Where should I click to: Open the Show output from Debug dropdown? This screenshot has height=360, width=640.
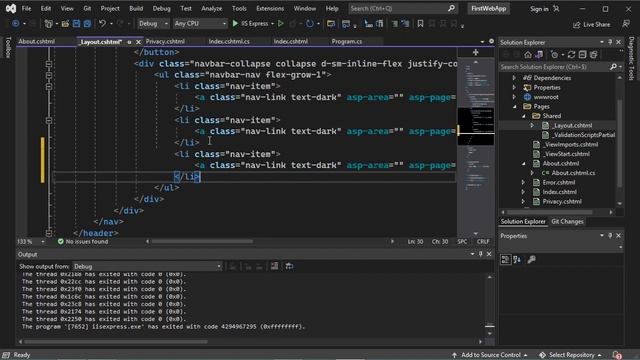tap(147, 266)
